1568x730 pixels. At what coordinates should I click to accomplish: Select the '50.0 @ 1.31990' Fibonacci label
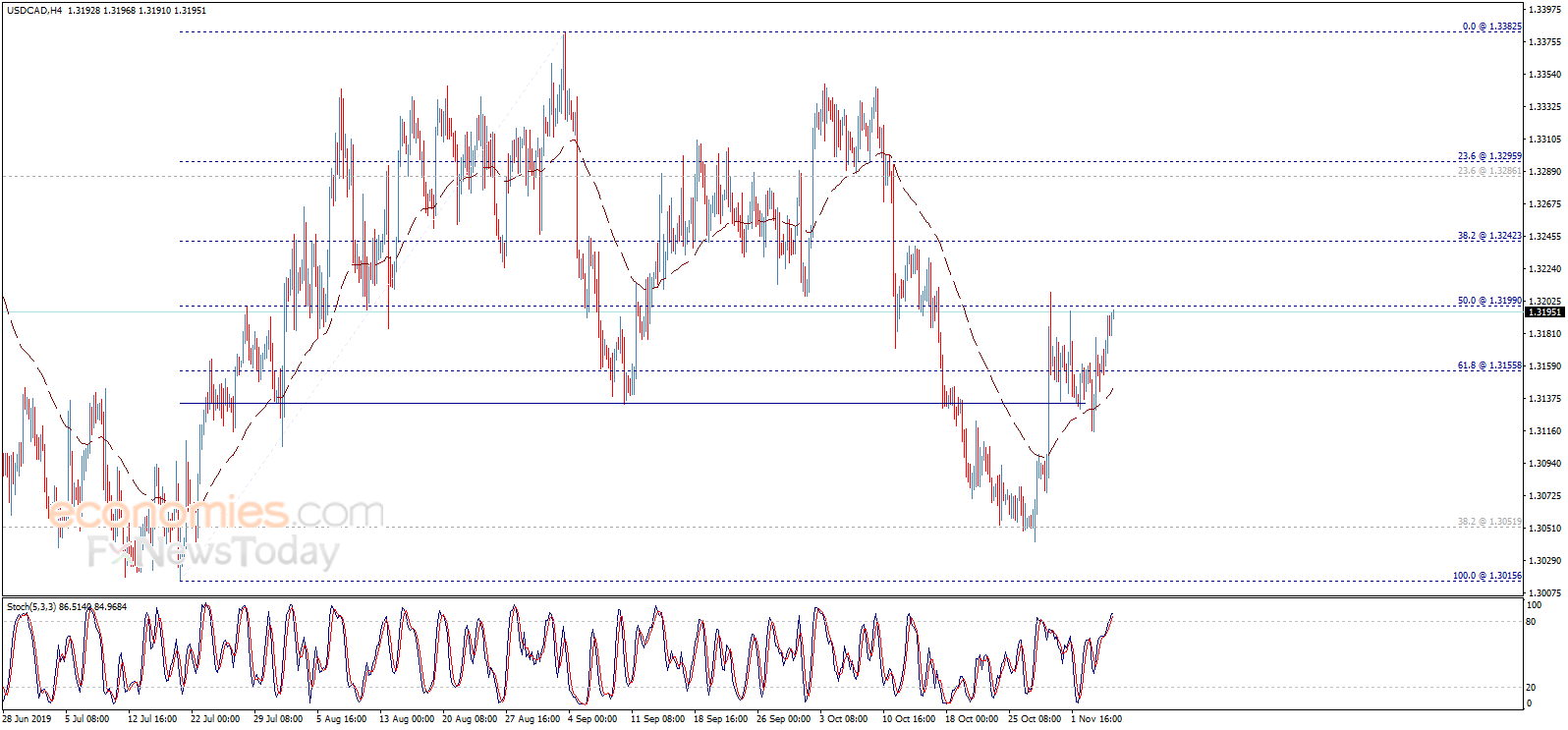(1490, 301)
